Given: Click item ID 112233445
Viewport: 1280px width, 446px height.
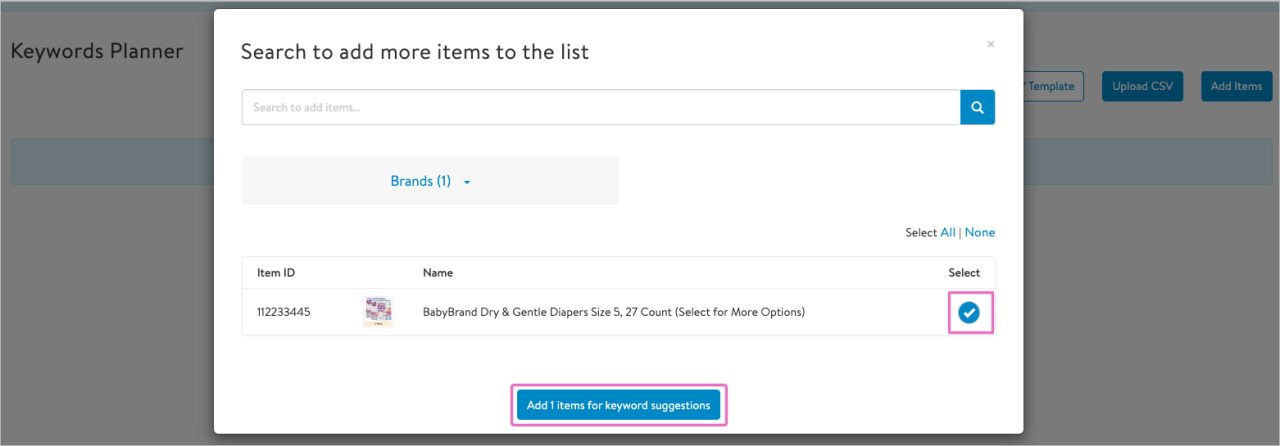Looking at the screenshot, I should (x=284, y=312).
